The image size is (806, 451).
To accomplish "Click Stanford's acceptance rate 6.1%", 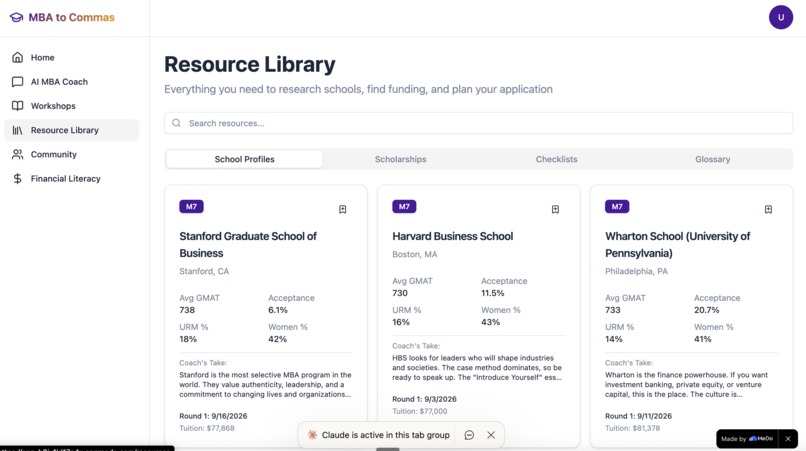I will 278,310.
